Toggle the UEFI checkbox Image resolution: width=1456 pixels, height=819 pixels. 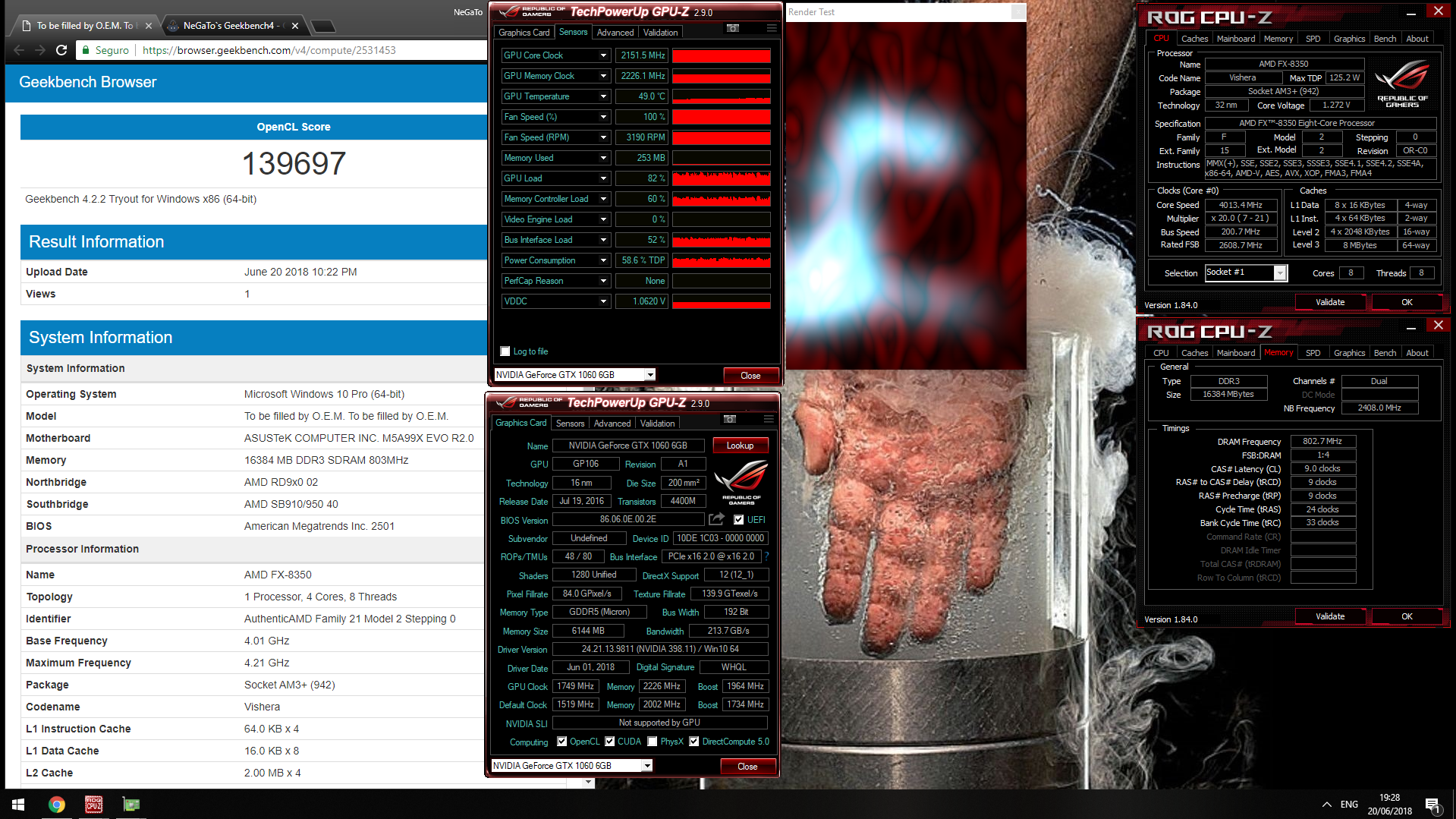tap(738, 520)
